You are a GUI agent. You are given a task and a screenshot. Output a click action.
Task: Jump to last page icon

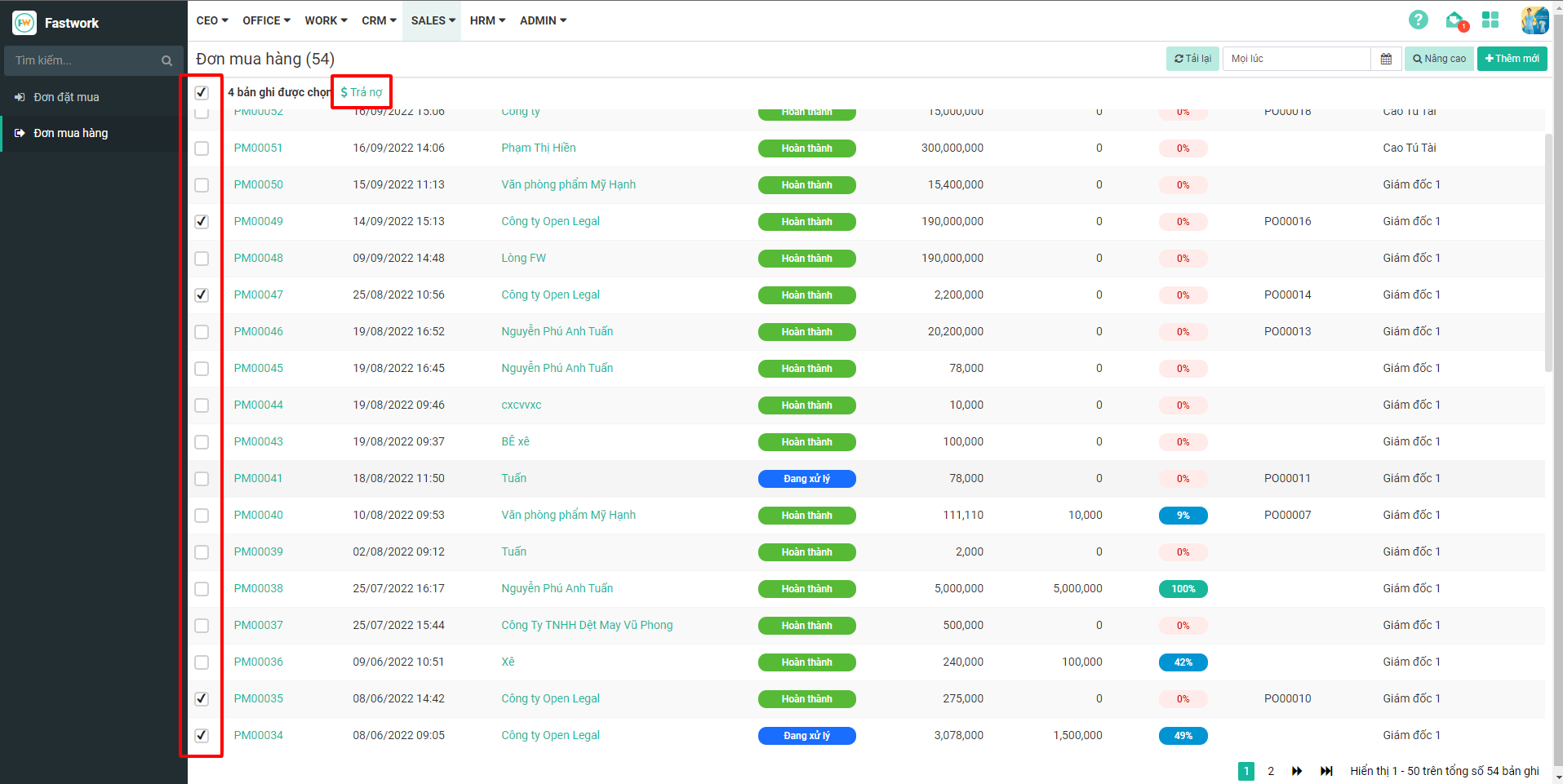click(x=1326, y=771)
